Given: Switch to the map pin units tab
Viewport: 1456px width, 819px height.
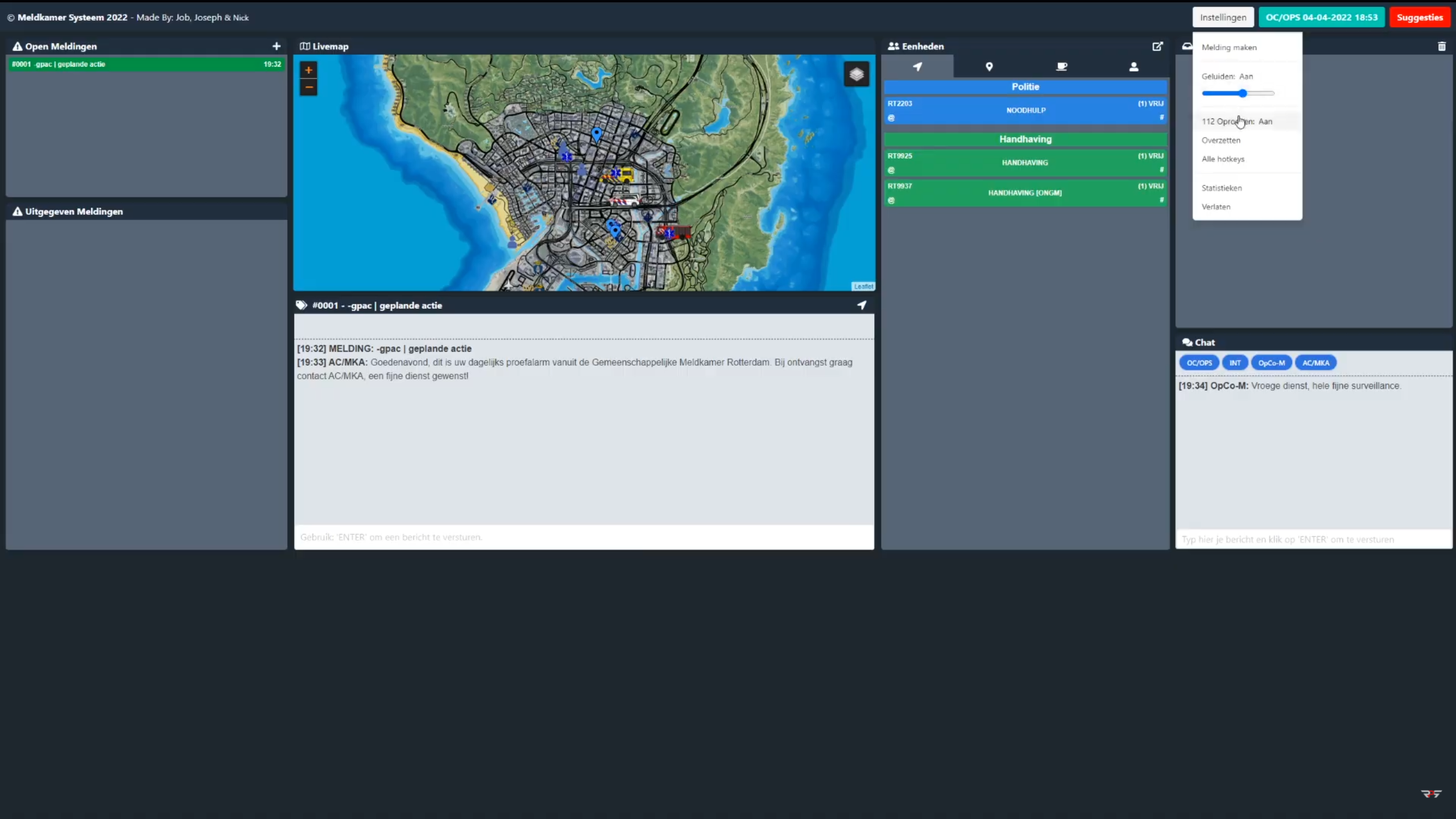Looking at the screenshot, I should click(989, 67).
